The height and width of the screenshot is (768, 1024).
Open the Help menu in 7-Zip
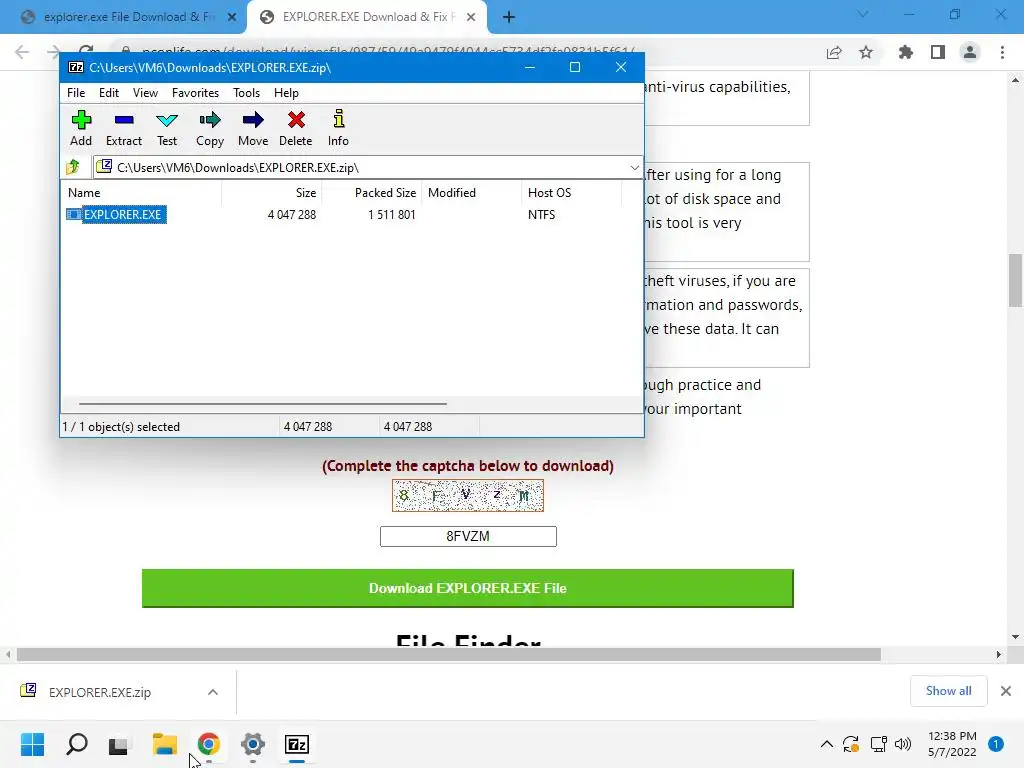point(286,93)
